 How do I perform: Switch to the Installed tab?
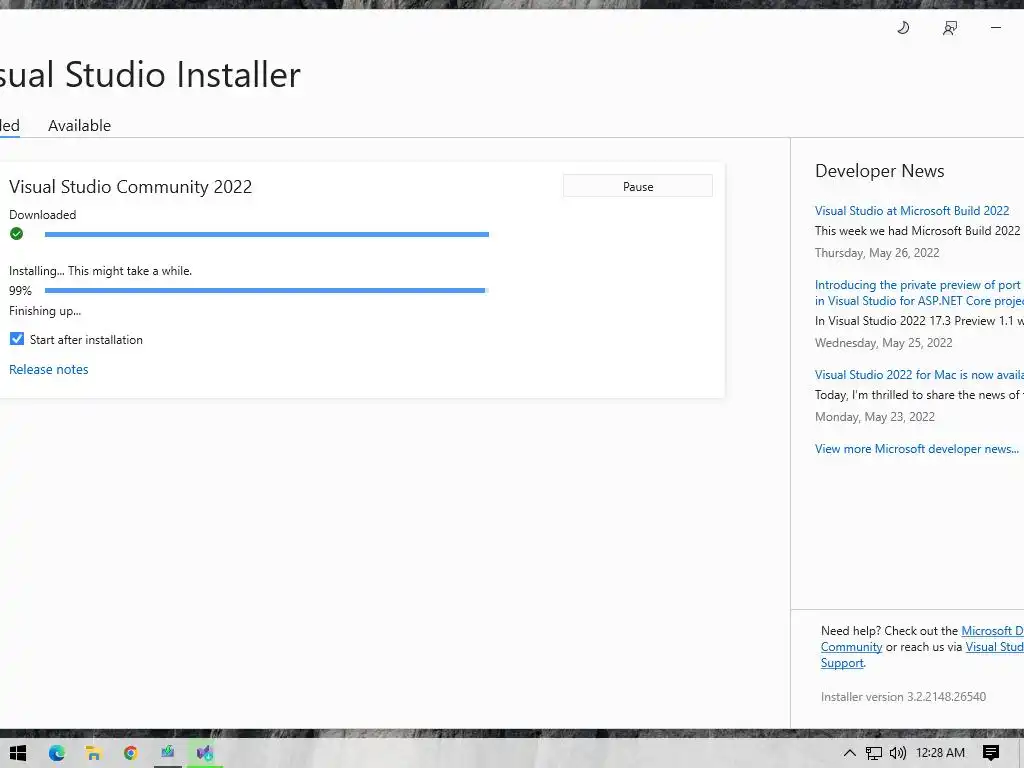click(9, 125)
